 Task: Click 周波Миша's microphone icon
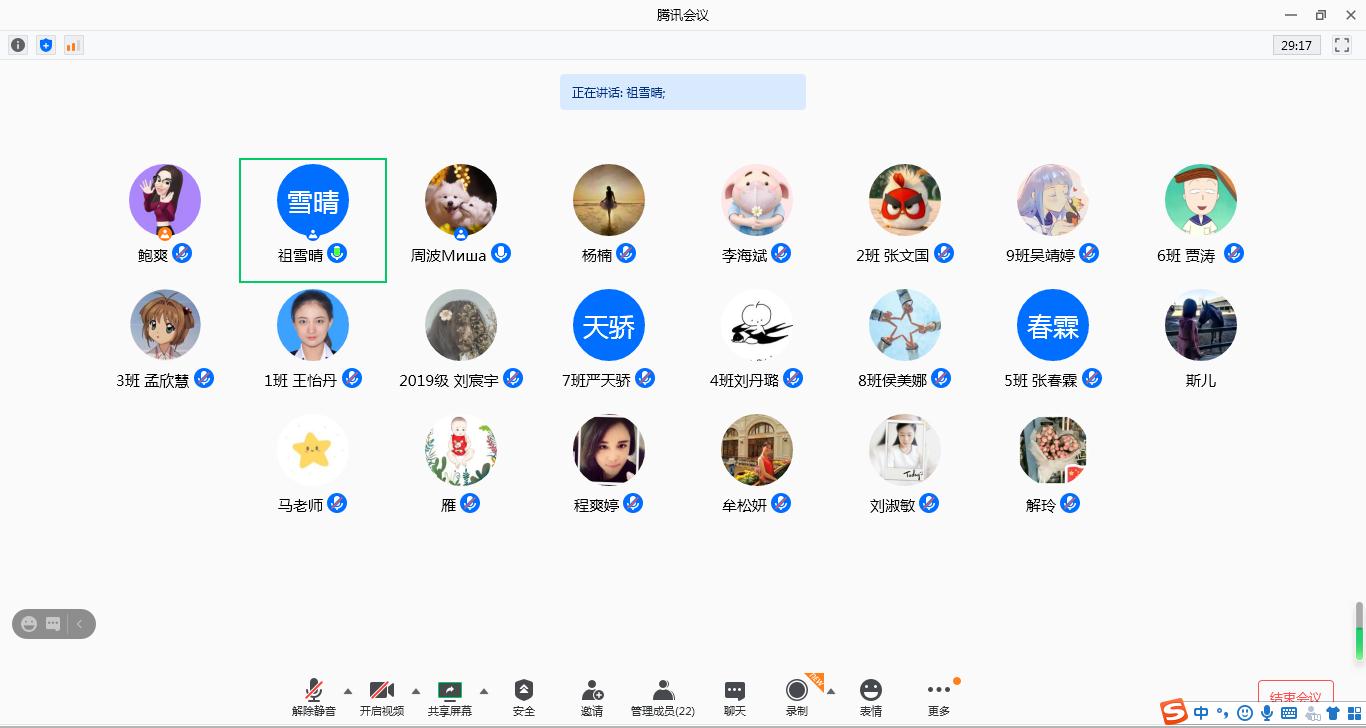tap(501, 254)
